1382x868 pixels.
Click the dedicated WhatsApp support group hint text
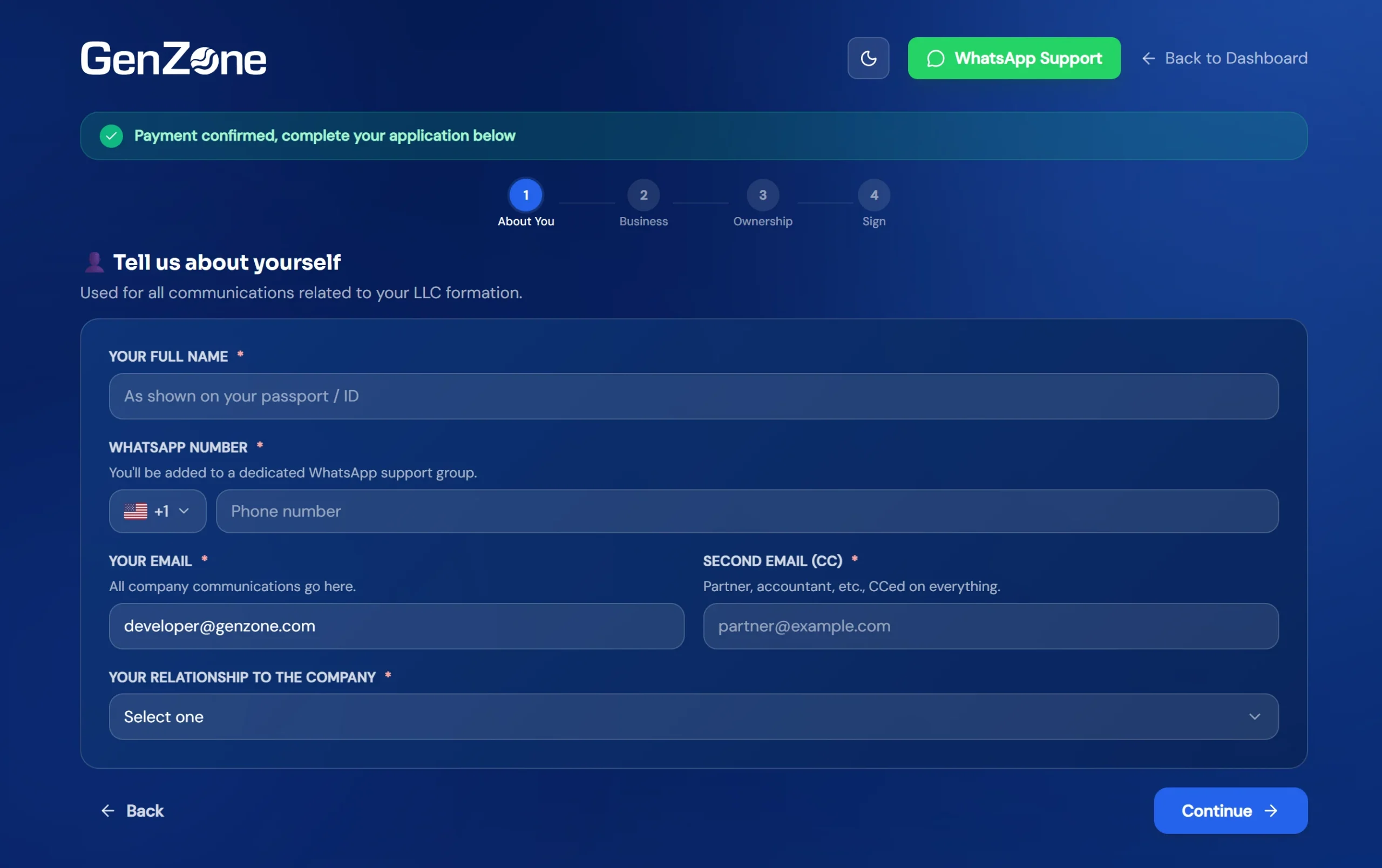[x=293, y=473]
